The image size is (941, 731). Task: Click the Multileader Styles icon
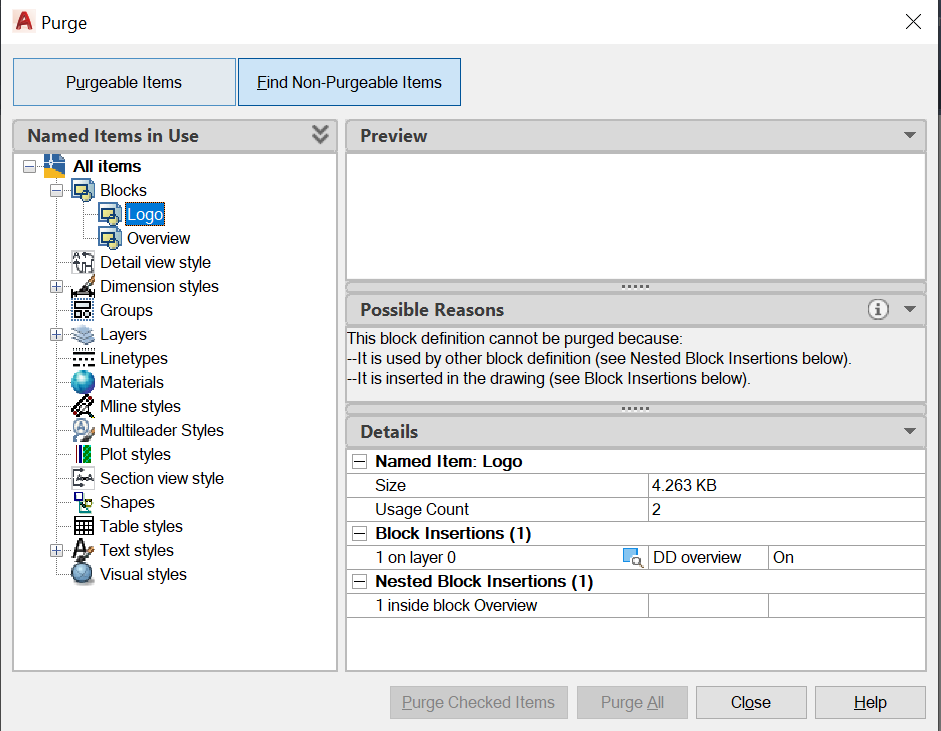tap(84, 430)
